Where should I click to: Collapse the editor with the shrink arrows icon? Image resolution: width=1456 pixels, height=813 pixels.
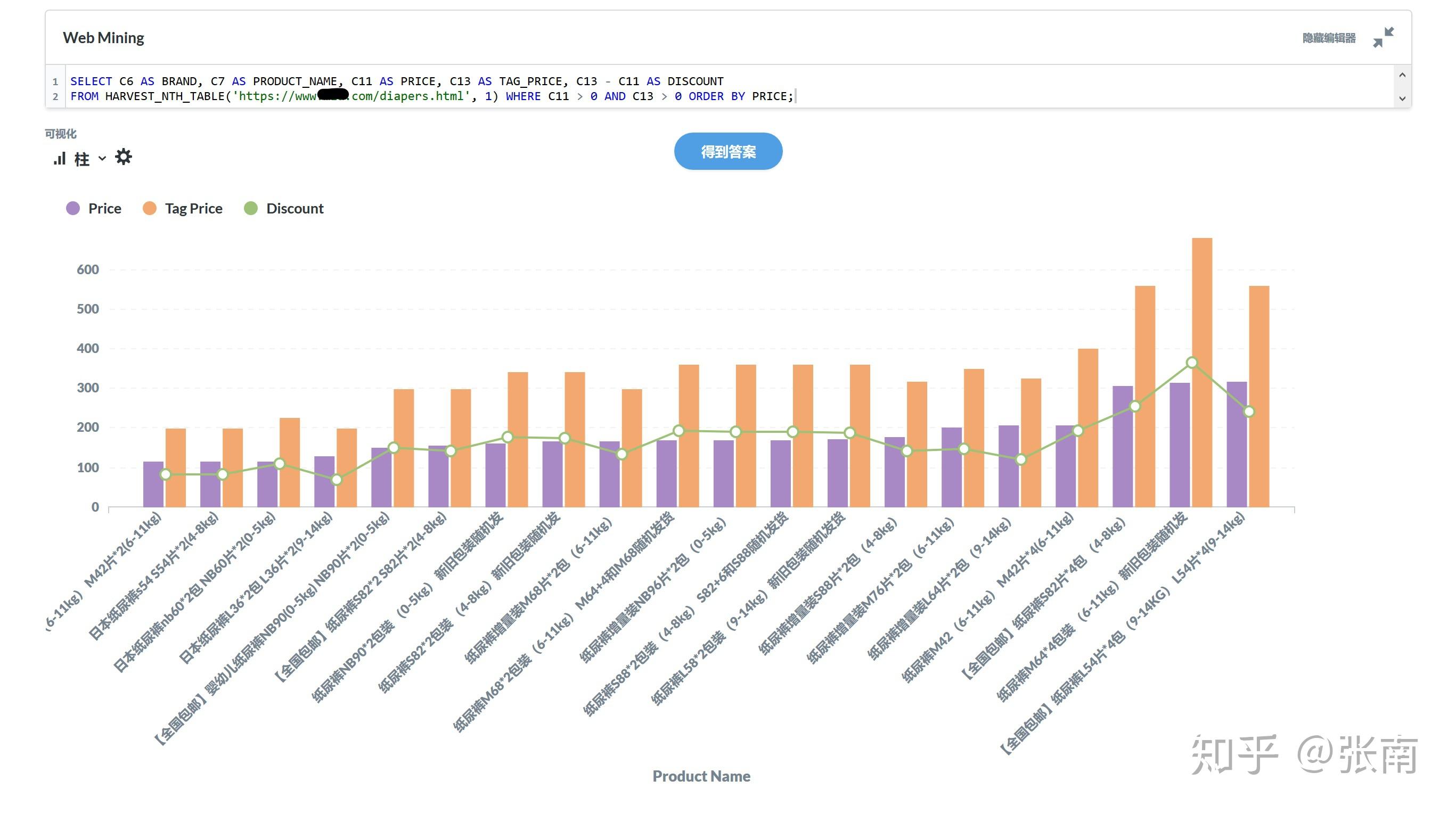[x=1384, y=37]
